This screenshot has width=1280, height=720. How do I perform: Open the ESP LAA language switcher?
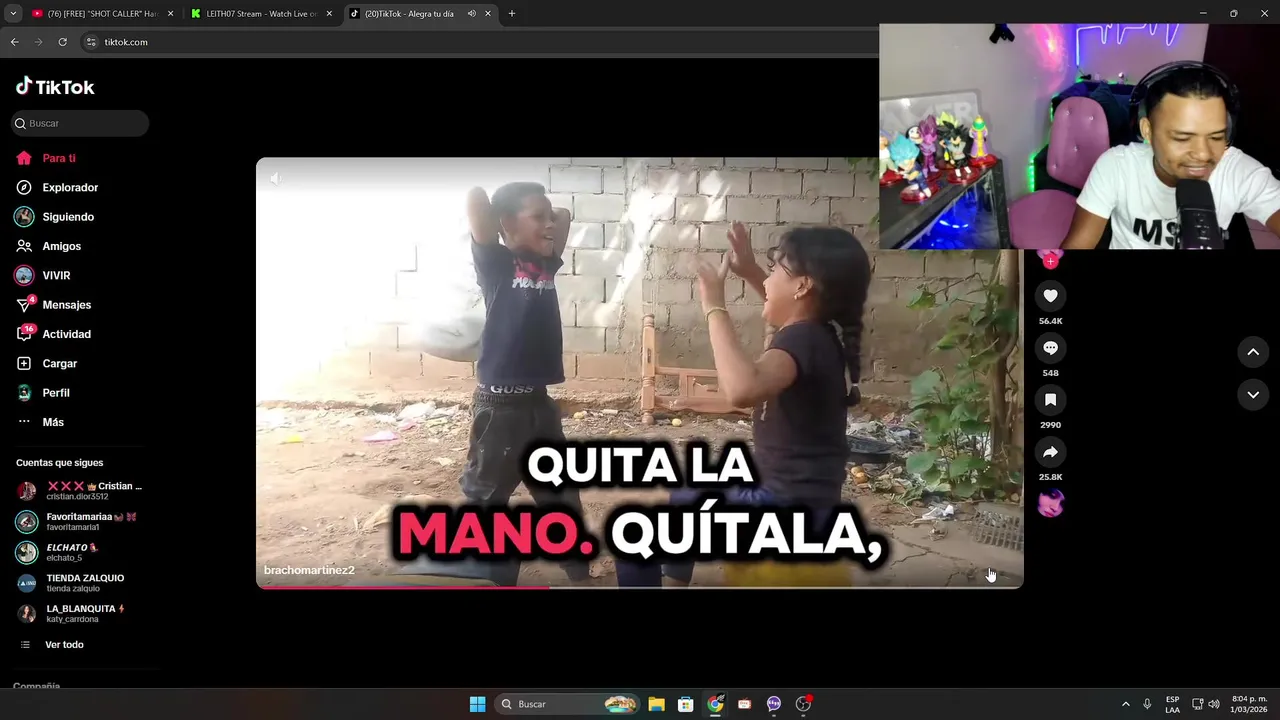1172,704
